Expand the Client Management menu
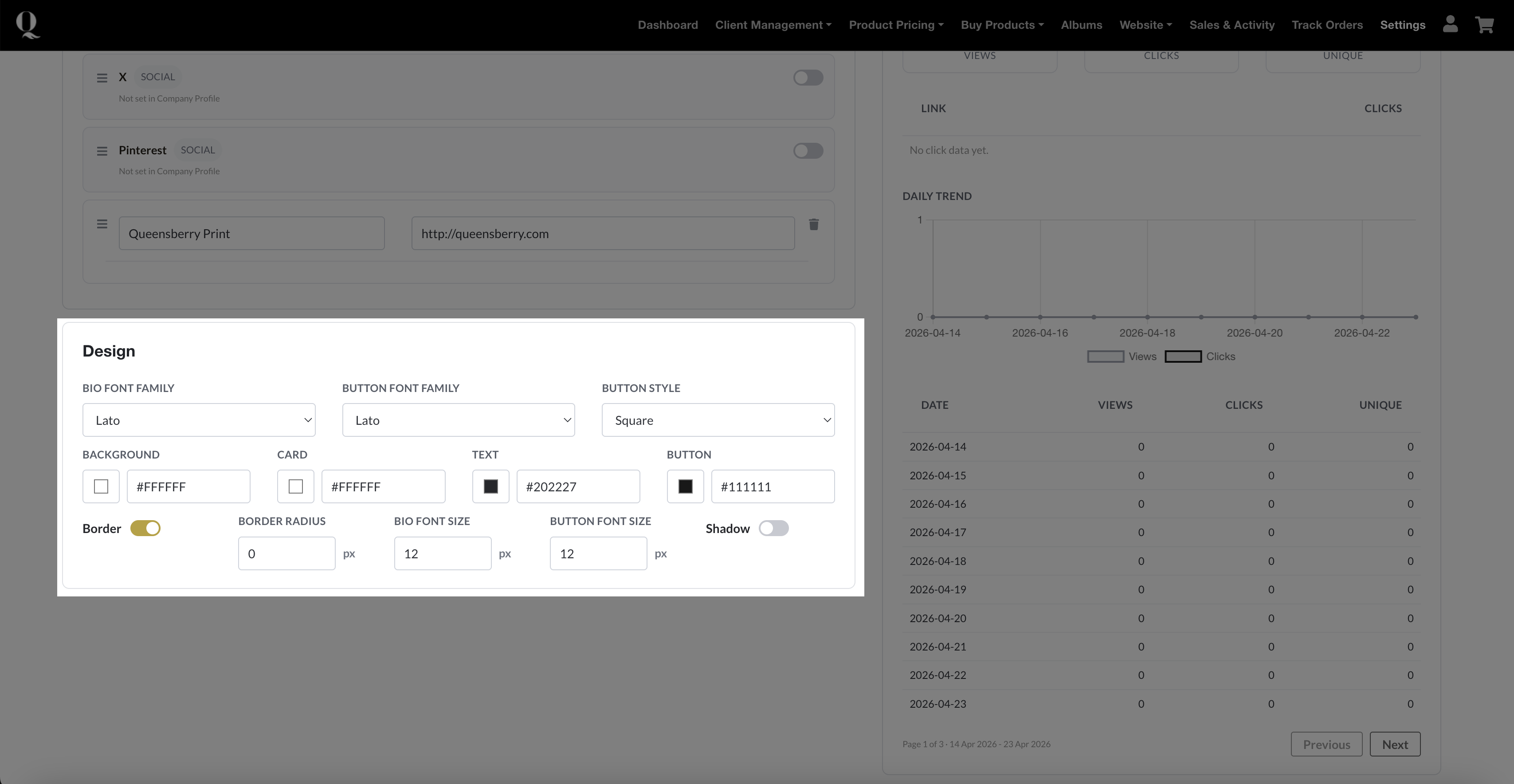The width and height of the screenshot is (1514, 784). point(773,25)
